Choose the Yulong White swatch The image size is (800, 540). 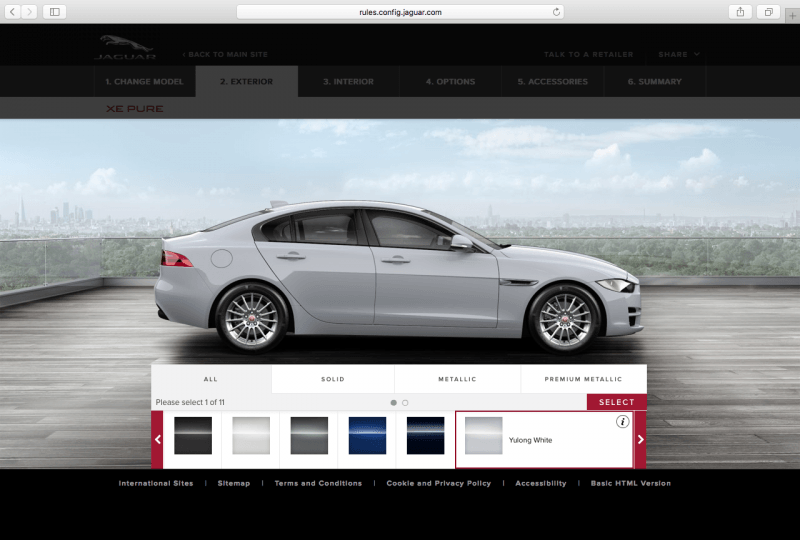coord(484,435)
